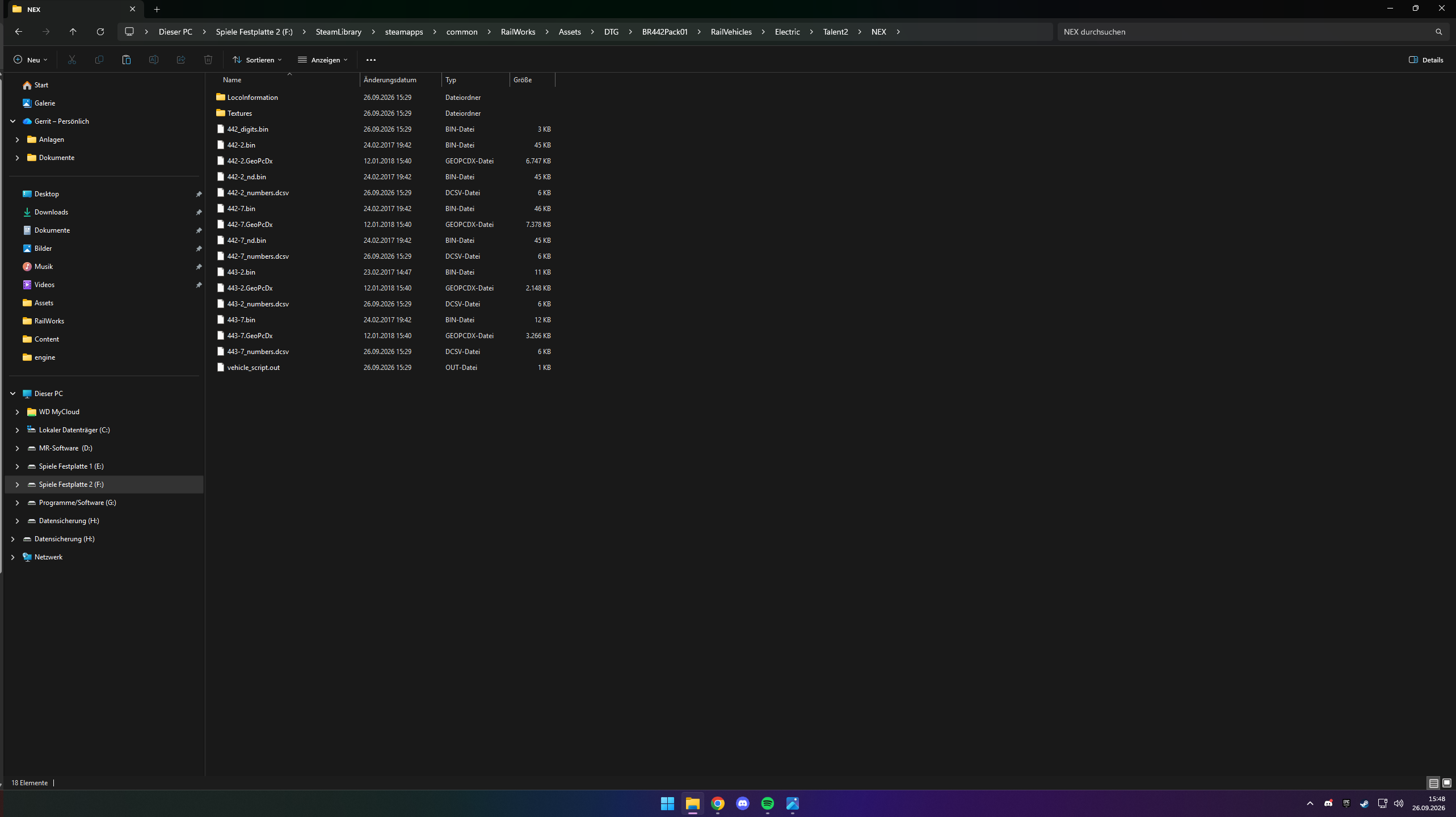Viewport: 1456px width, 817px height.
Task: Click the Neu new item menu
Action: point(31,60)
